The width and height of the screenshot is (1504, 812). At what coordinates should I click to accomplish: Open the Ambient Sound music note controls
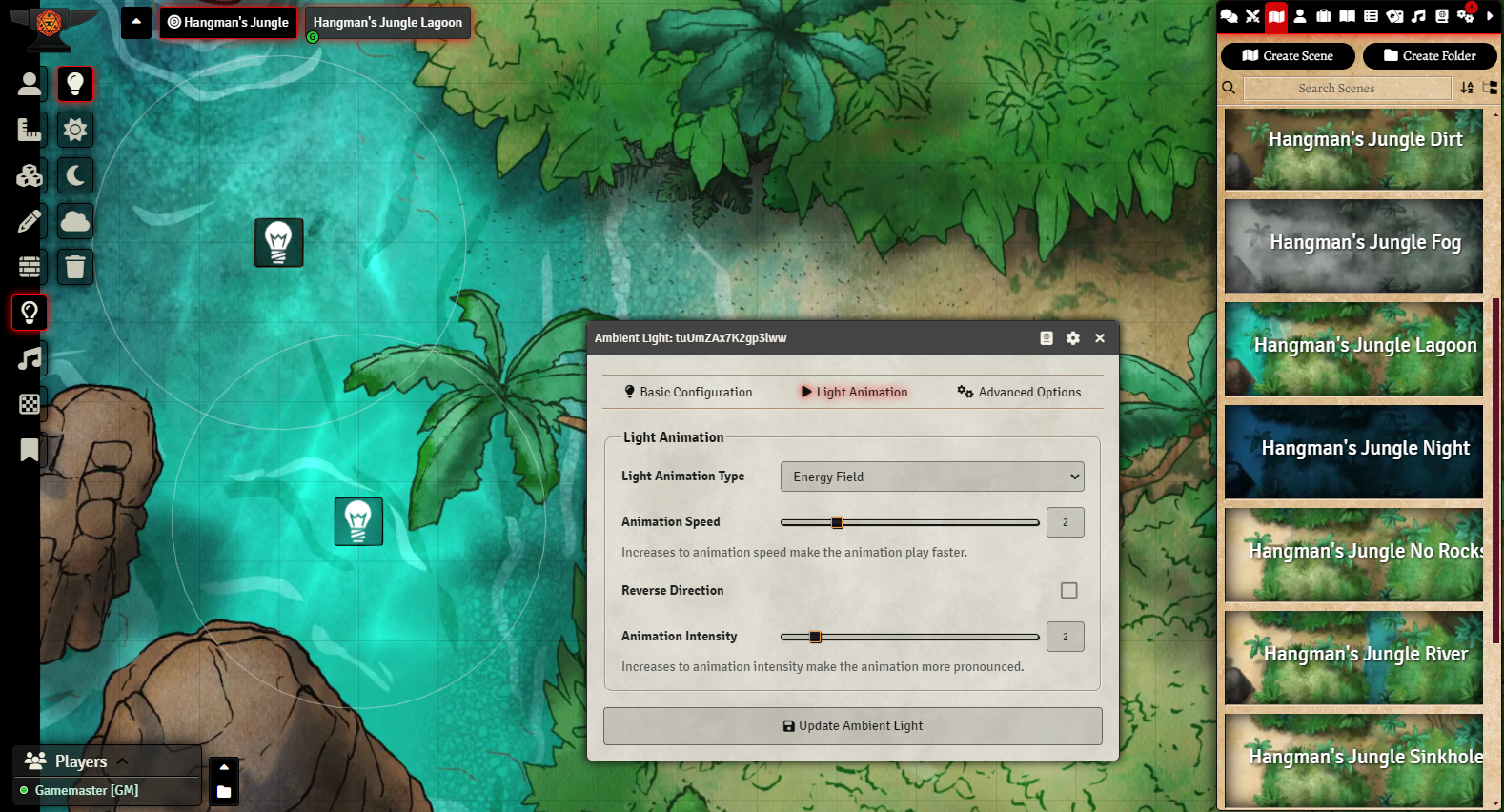[x=30, y=358]
